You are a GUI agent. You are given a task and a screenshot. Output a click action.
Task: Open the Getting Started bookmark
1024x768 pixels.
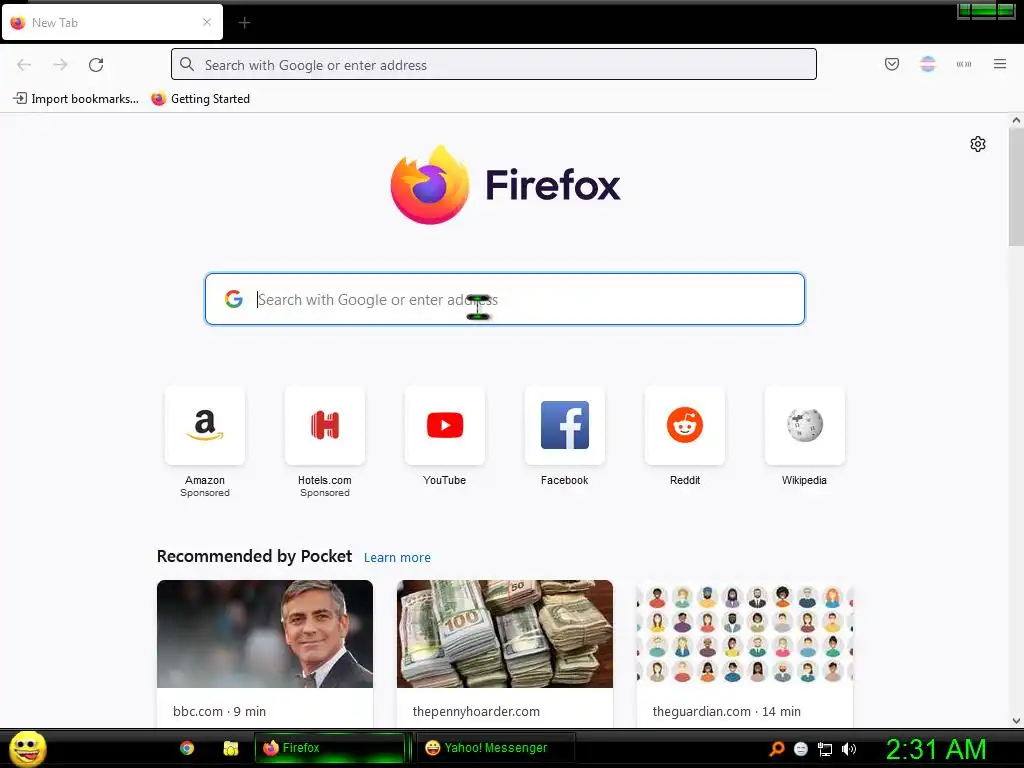200,99
